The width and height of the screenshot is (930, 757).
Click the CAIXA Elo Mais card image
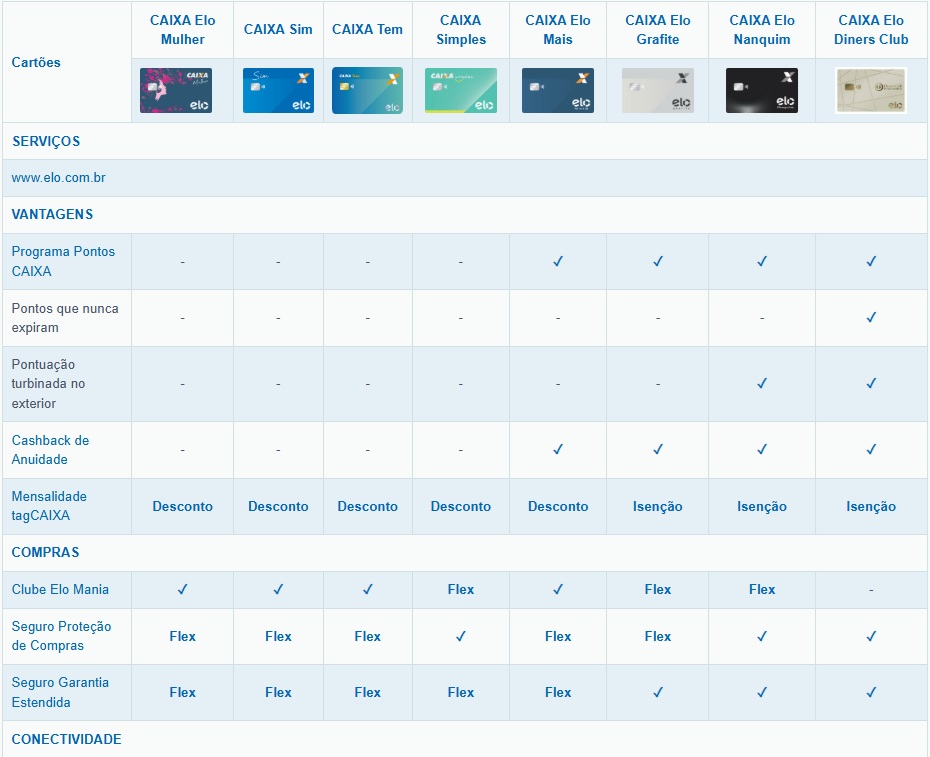coord(558,91)
